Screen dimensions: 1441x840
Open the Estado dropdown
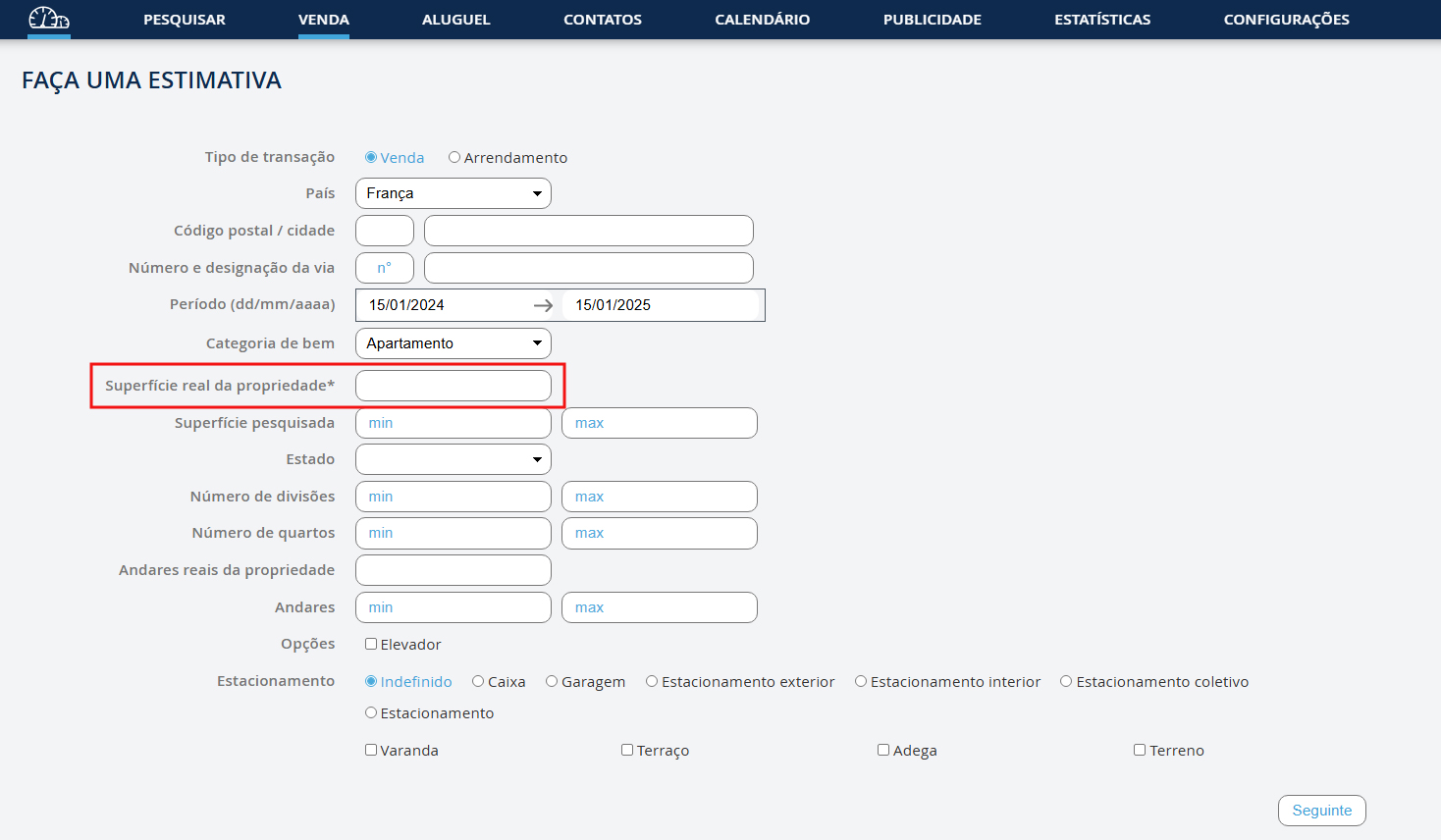point(453,459)
